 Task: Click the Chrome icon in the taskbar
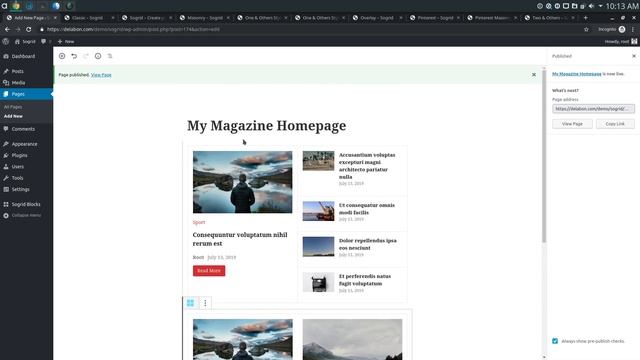pos(16,6)
